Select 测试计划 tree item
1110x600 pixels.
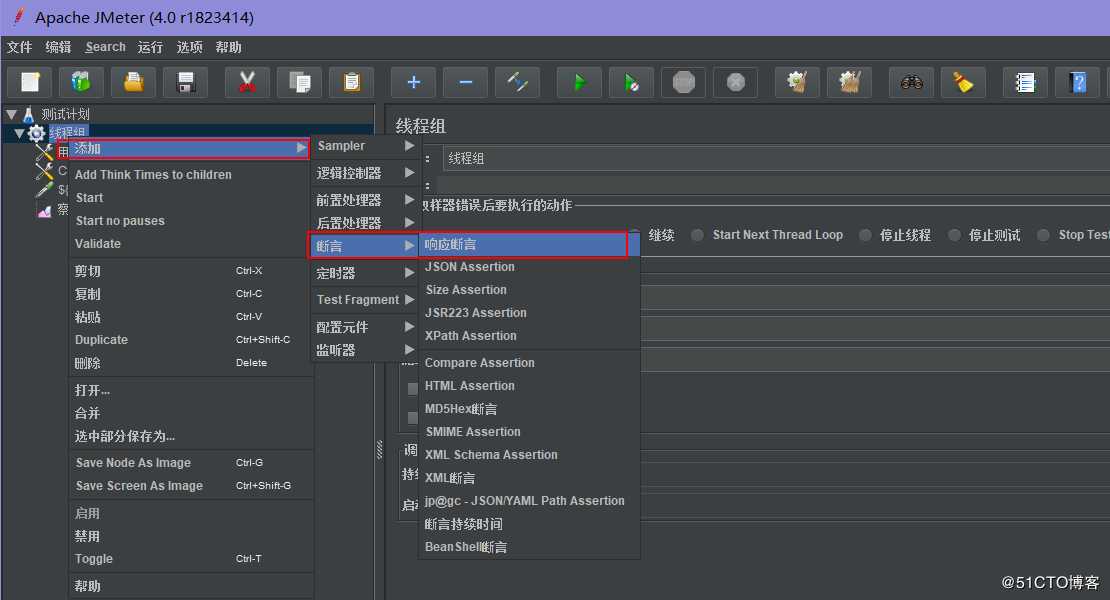point(65,114)
